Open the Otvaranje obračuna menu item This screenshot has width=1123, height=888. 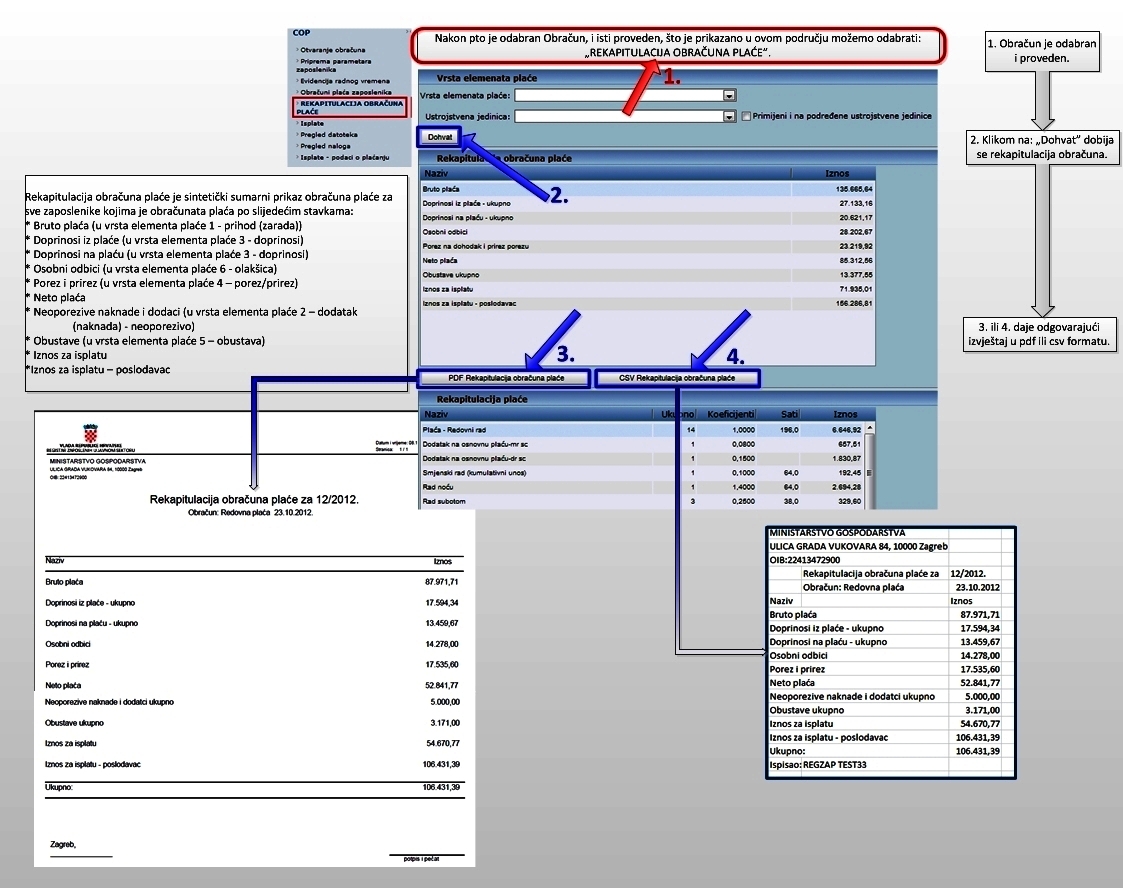click(332, 50)
